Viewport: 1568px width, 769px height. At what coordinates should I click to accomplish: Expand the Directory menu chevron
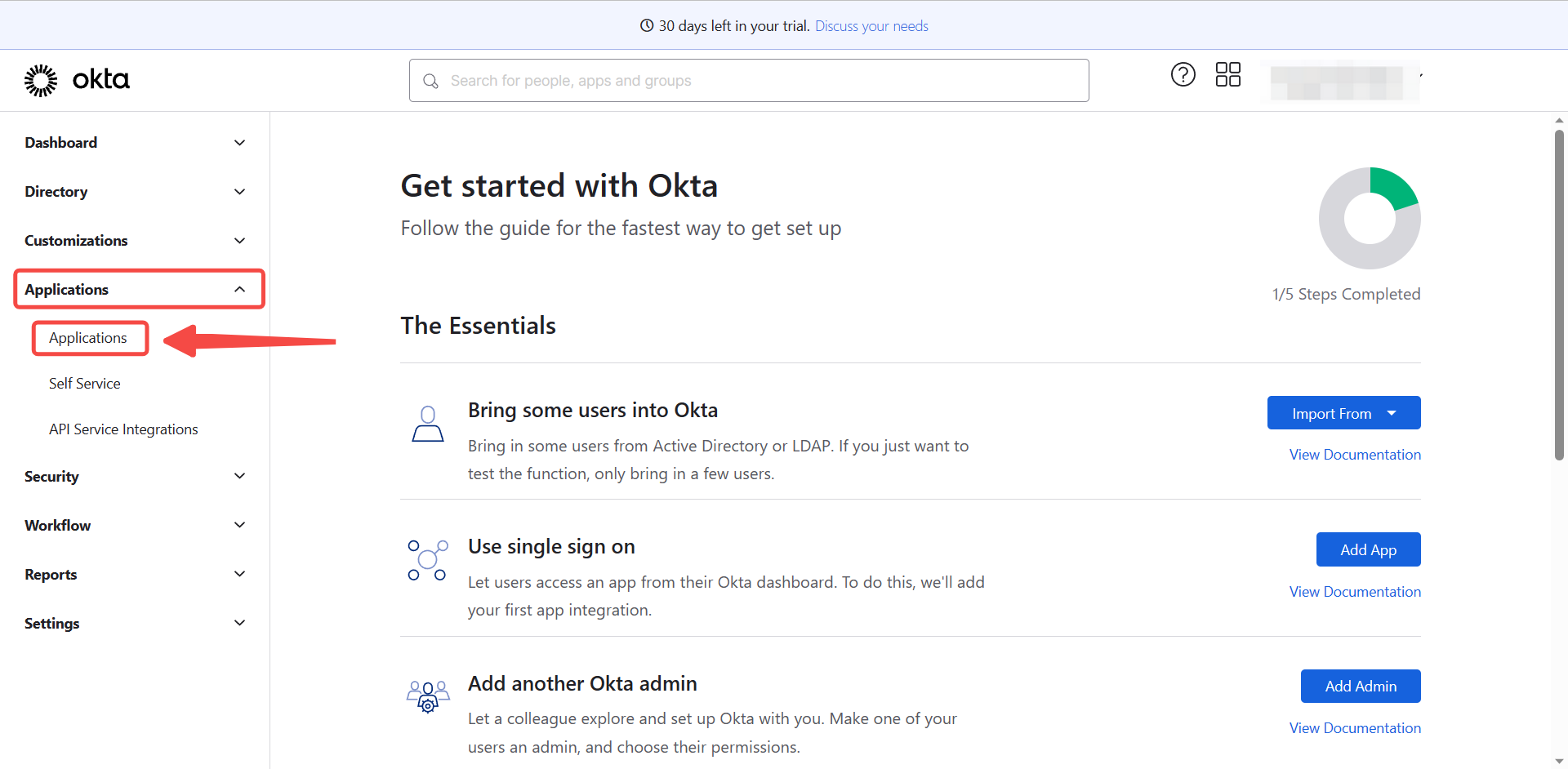(239, 192)
